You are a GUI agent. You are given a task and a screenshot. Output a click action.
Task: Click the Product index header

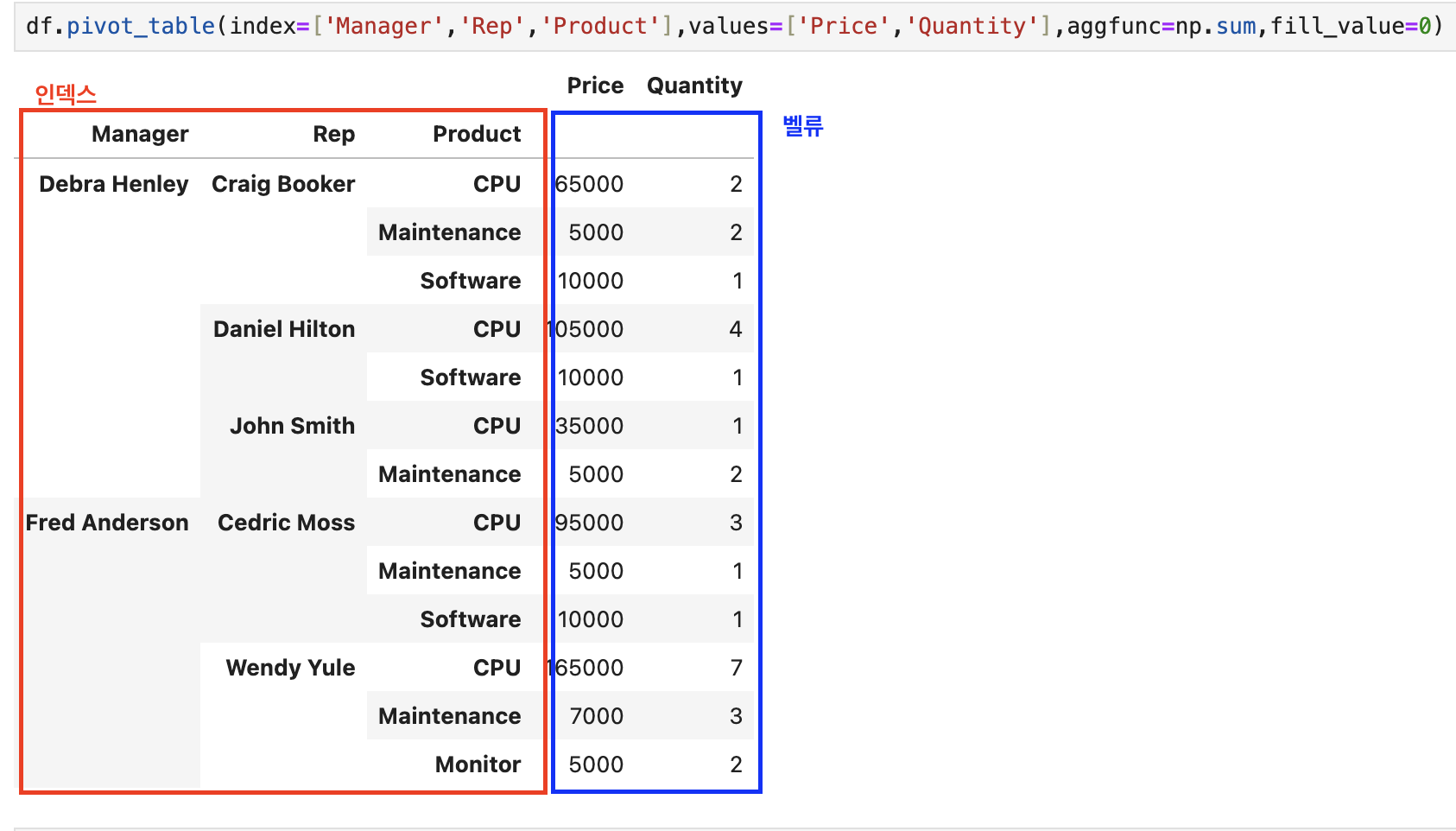pyautogui.click(x=477, y=134)
